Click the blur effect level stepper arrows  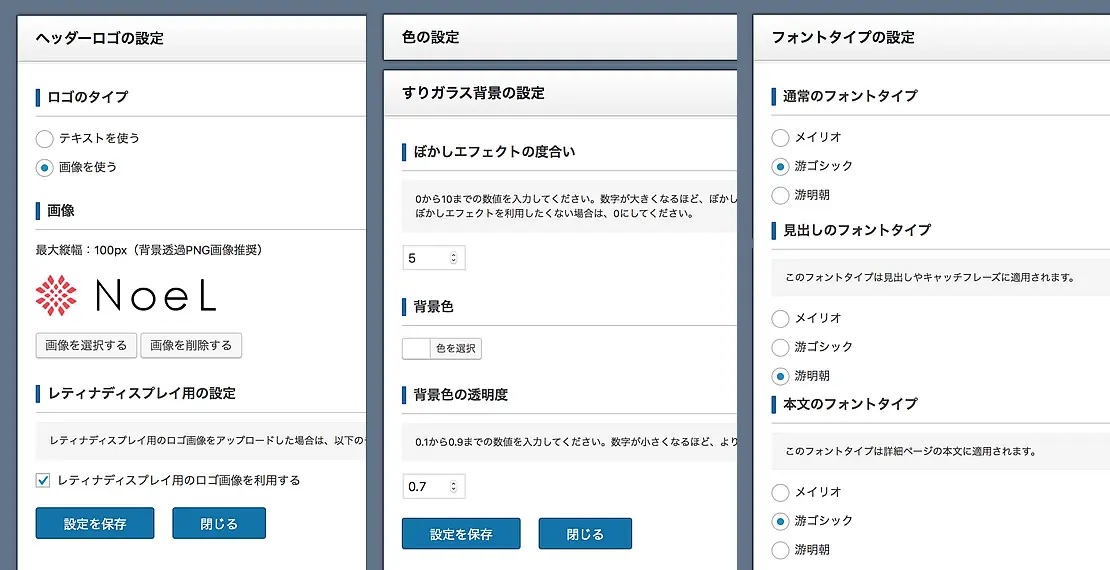453,259
